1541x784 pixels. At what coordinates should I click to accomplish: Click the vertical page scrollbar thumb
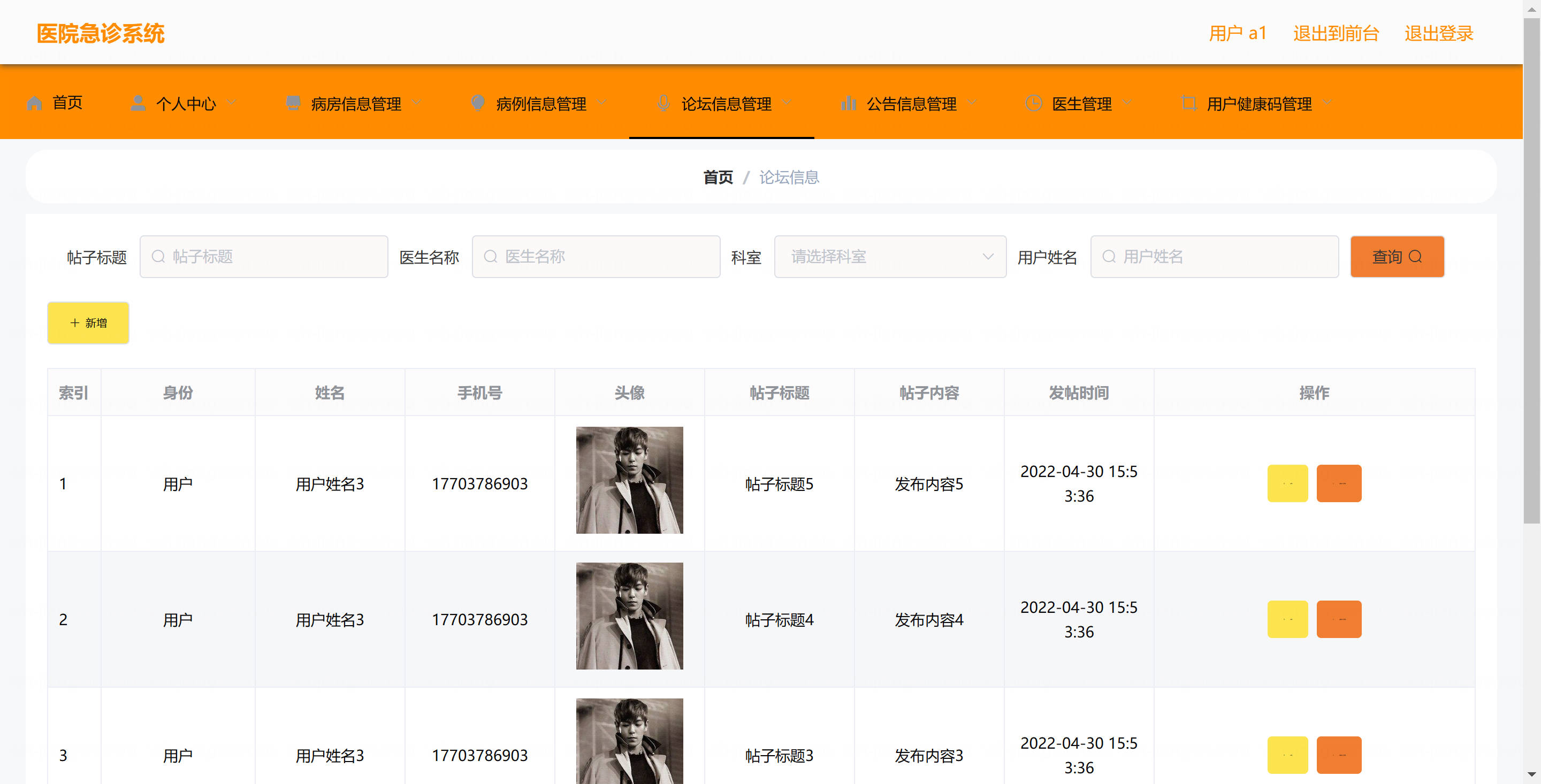coord(1531,270)
